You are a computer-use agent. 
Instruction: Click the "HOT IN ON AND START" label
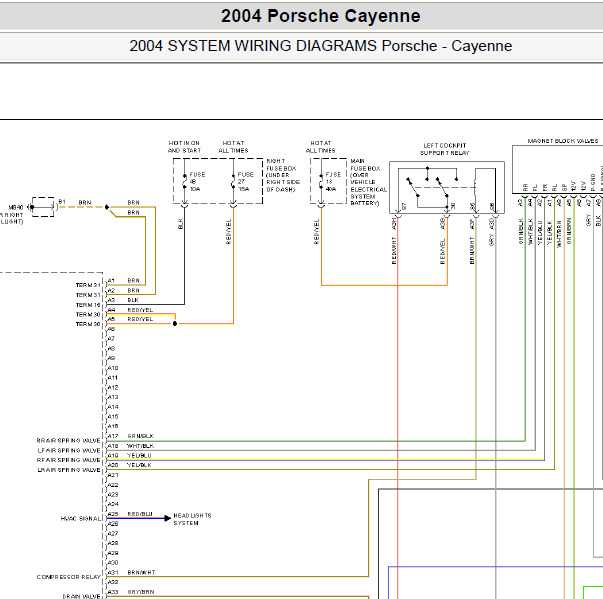tap(185, 147)
